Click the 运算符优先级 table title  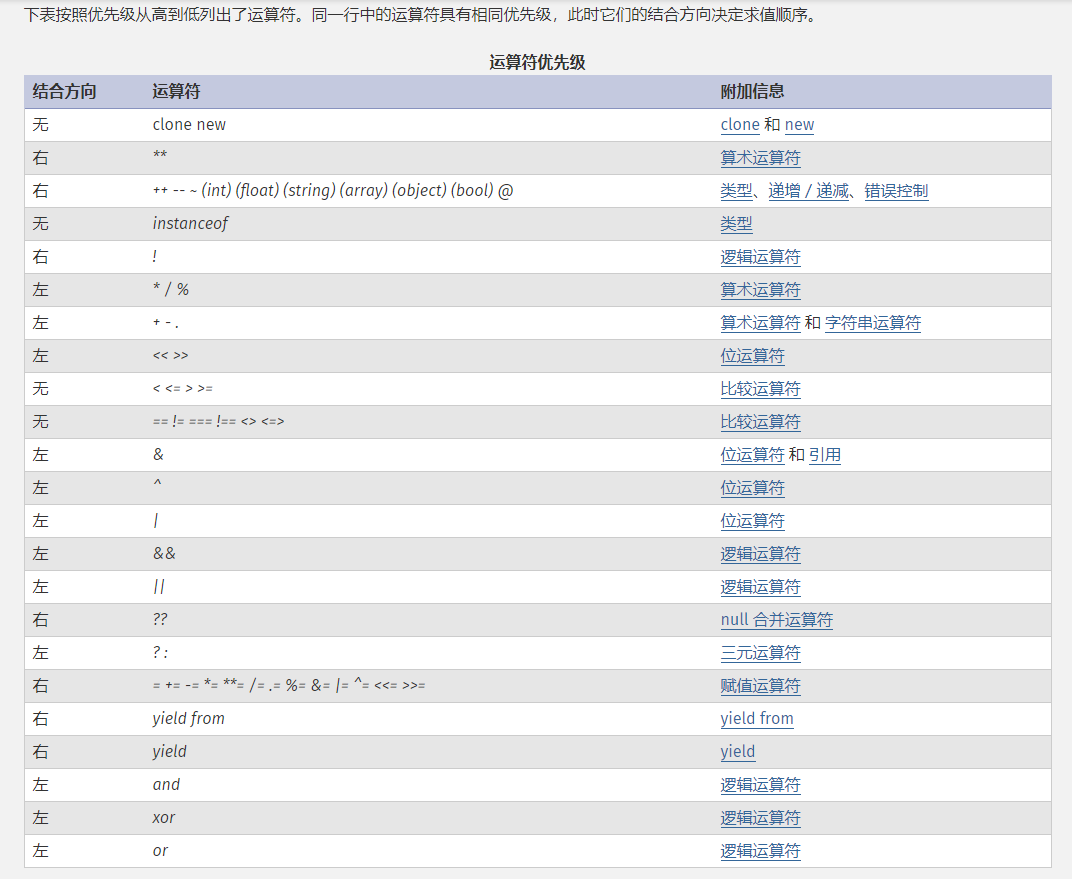[537, 62]
